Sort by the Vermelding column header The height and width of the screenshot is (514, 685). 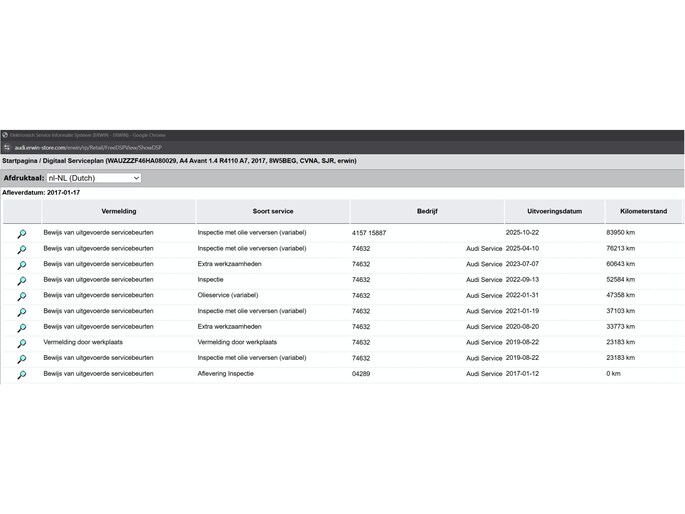point(118,211)
